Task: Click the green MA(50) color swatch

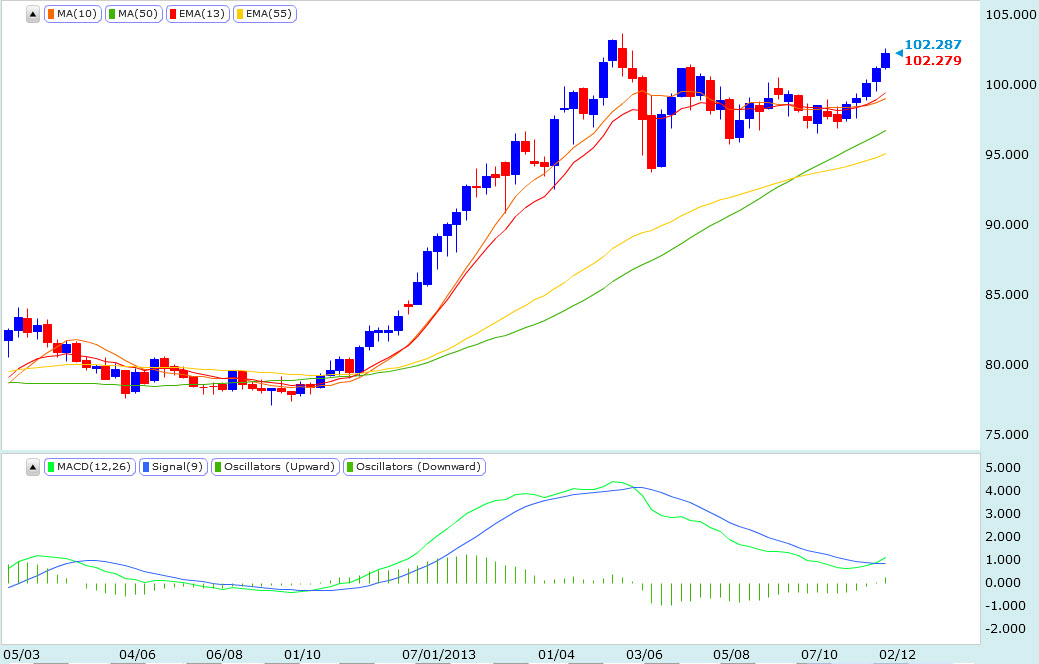Action: pyautogui.click(x=112, y=14)
